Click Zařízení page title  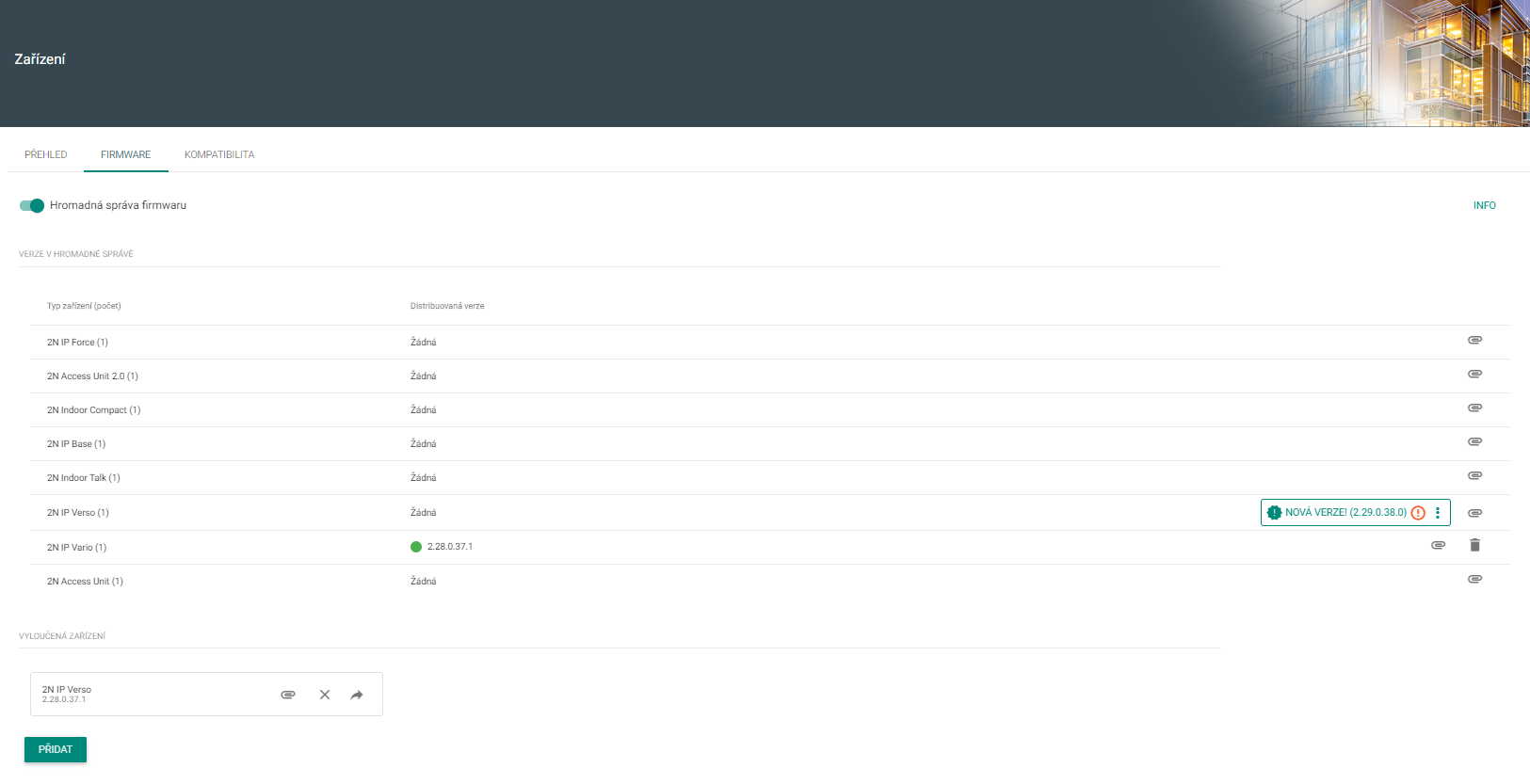[x=40, y=59]
